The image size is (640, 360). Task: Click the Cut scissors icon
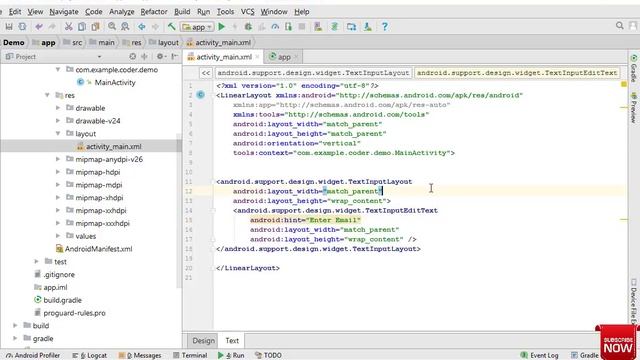(69, 27)
